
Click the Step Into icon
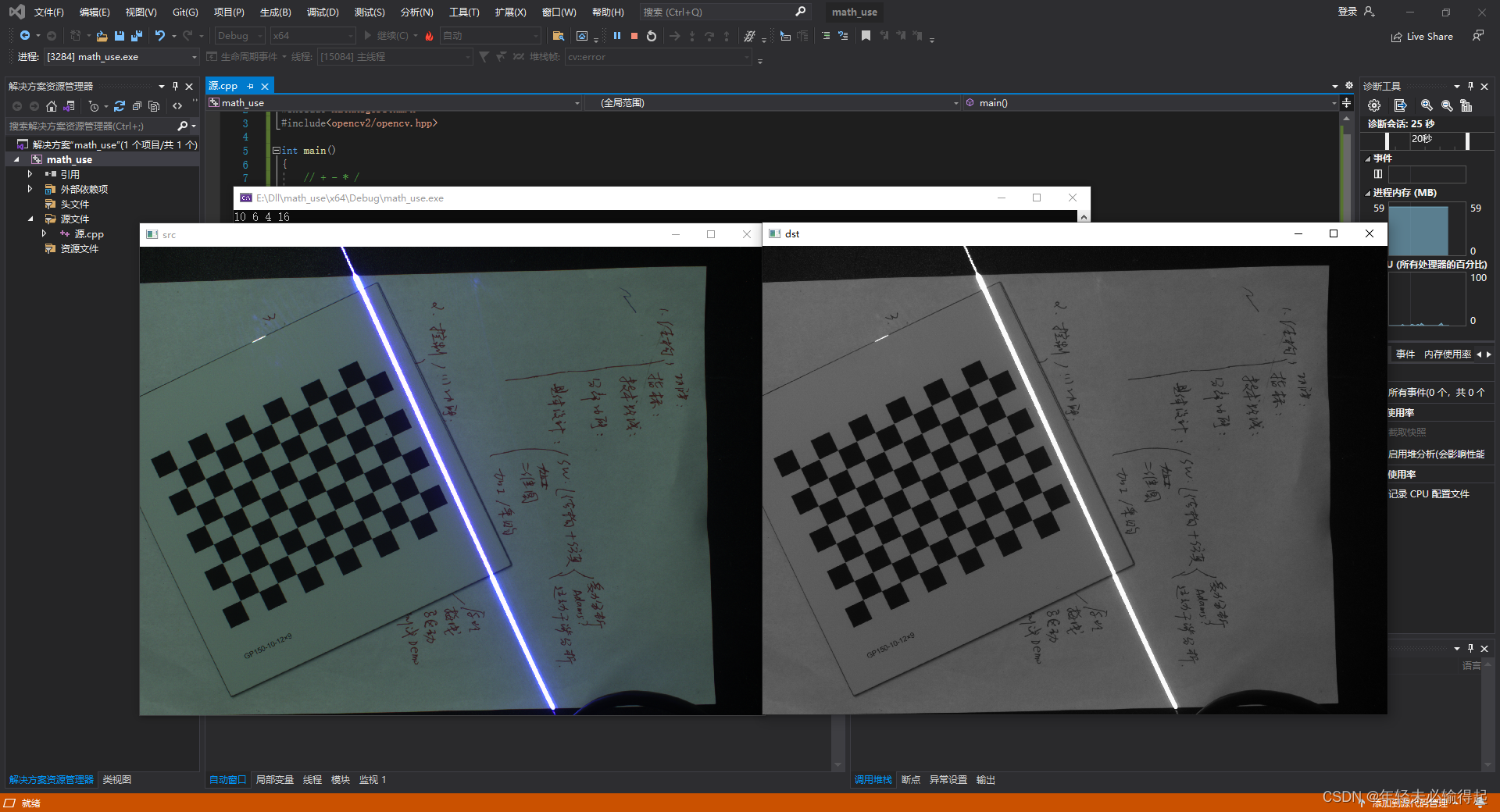coord(692,35)
